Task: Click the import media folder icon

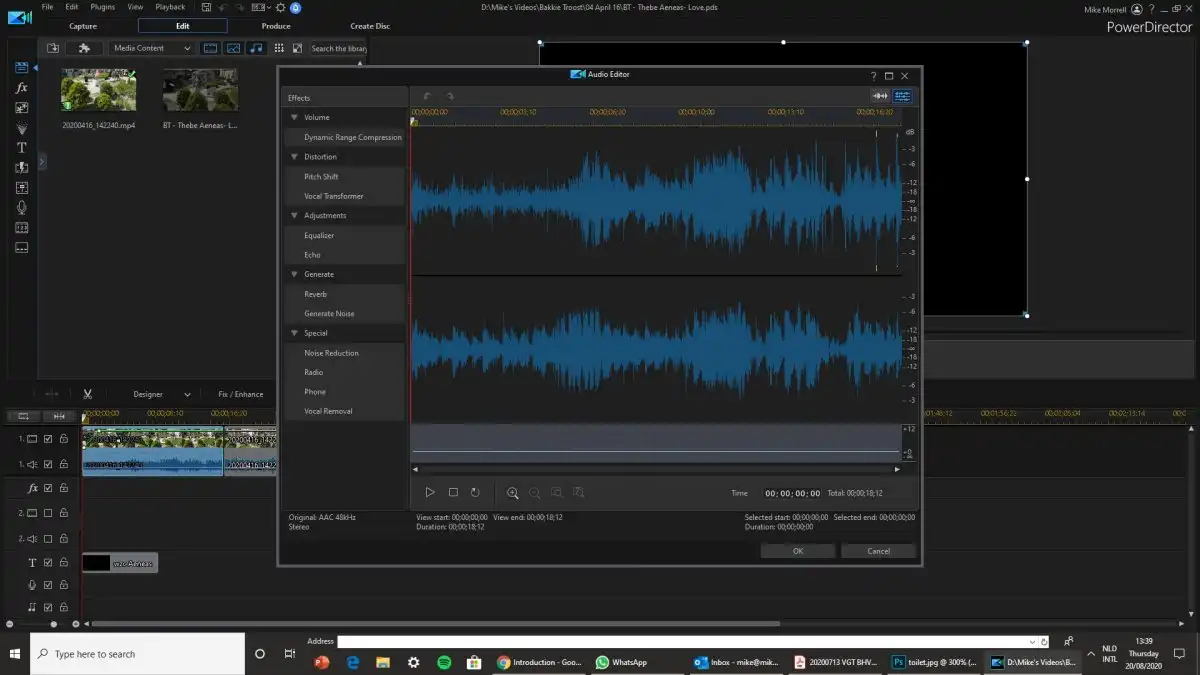Action: (x=53, y=48)
